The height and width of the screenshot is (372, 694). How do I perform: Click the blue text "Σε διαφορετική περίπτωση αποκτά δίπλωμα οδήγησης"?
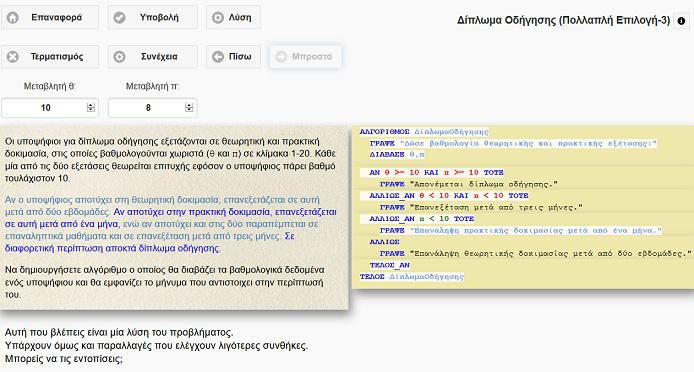[x=150, y=242]
